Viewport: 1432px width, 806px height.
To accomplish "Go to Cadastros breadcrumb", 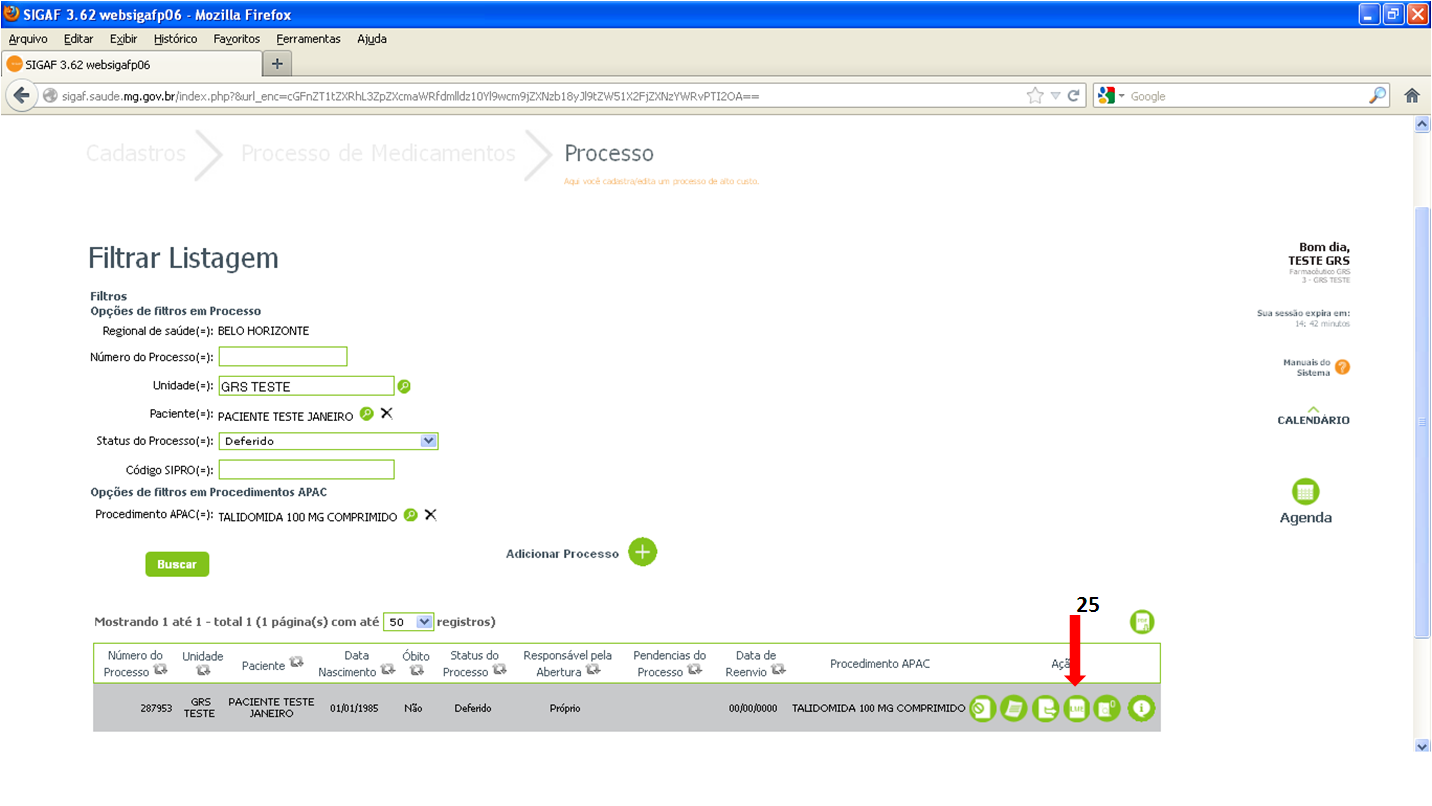I will (x=136, y=153).
